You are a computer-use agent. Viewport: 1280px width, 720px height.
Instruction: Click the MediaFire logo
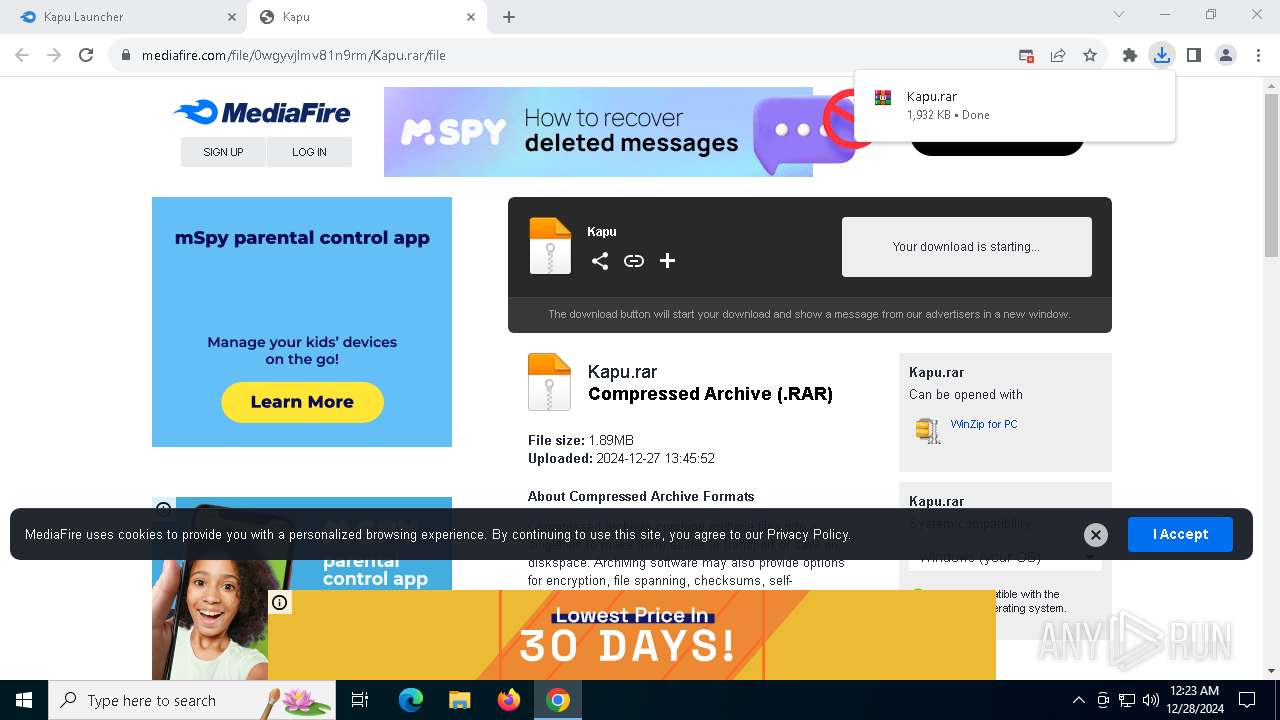coord(262,112)
